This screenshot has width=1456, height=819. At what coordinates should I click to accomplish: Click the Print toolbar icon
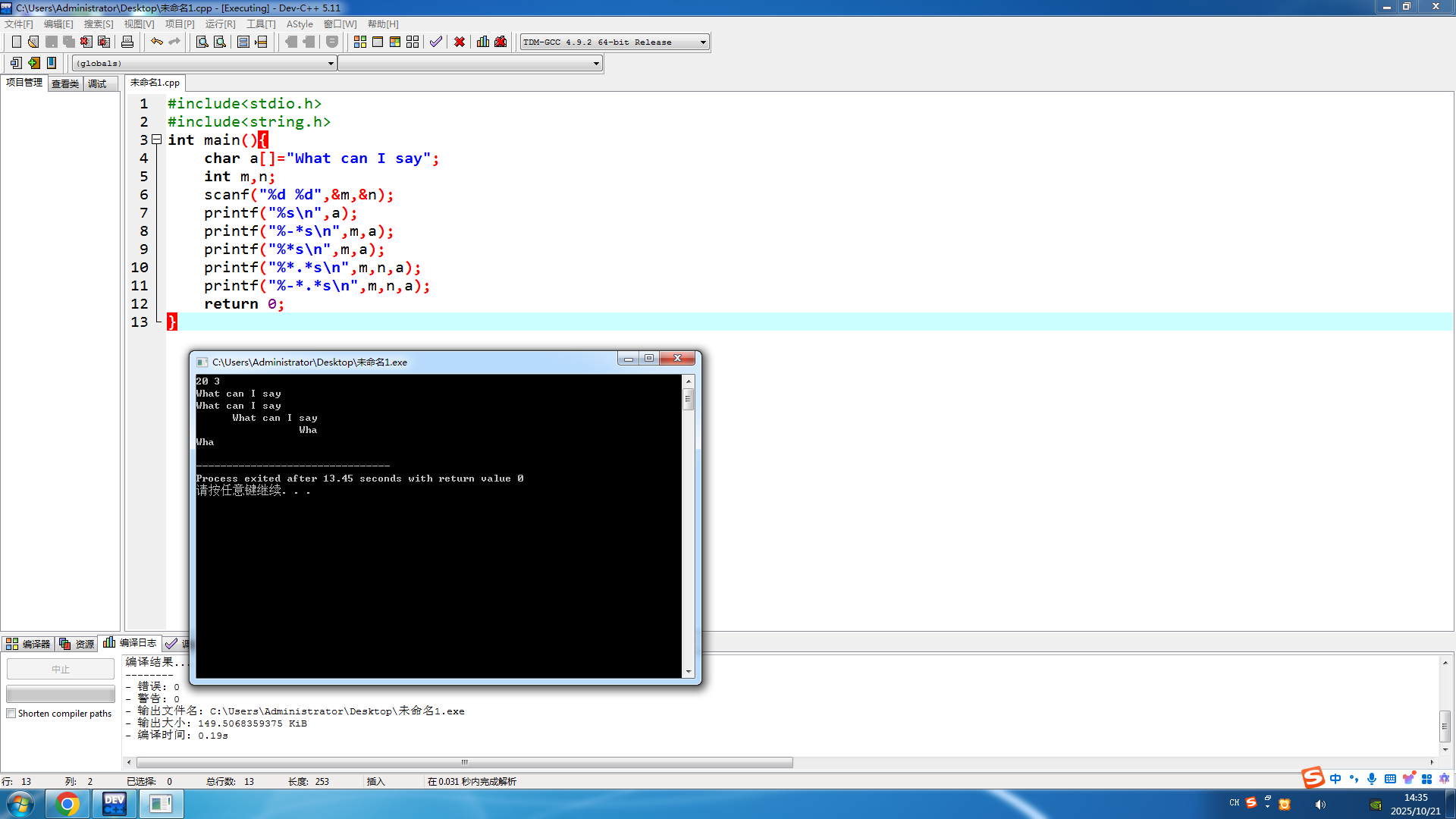click(127, 42)
